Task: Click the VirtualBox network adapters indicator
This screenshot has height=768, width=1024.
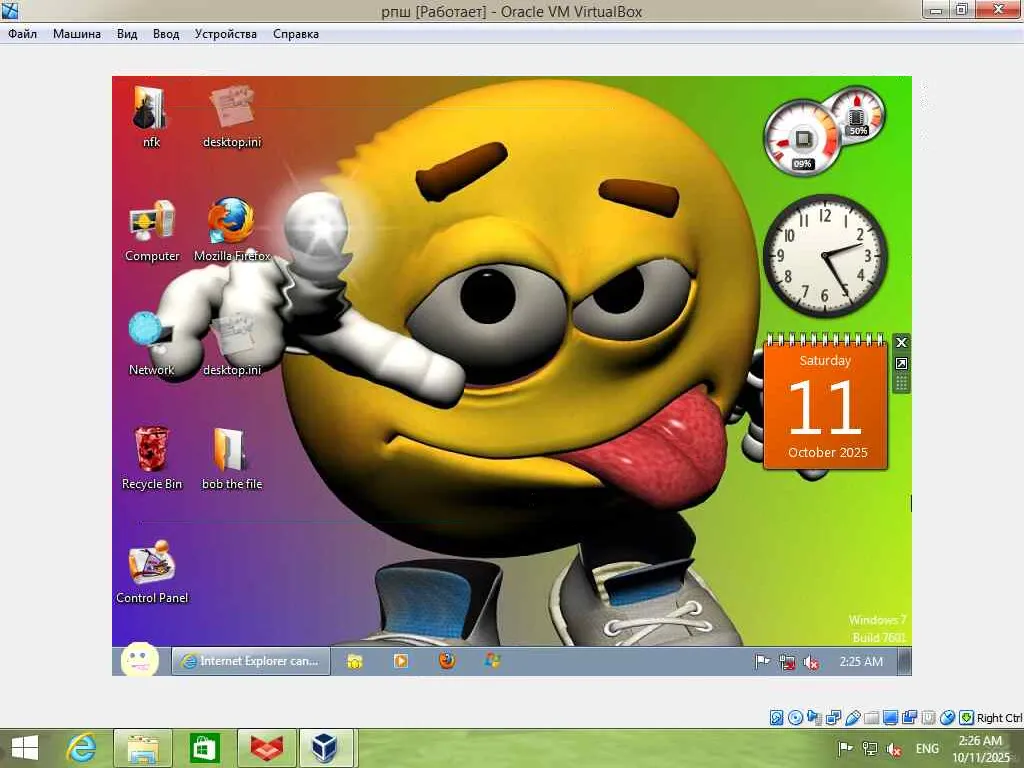Action: [x=833, y=718]
